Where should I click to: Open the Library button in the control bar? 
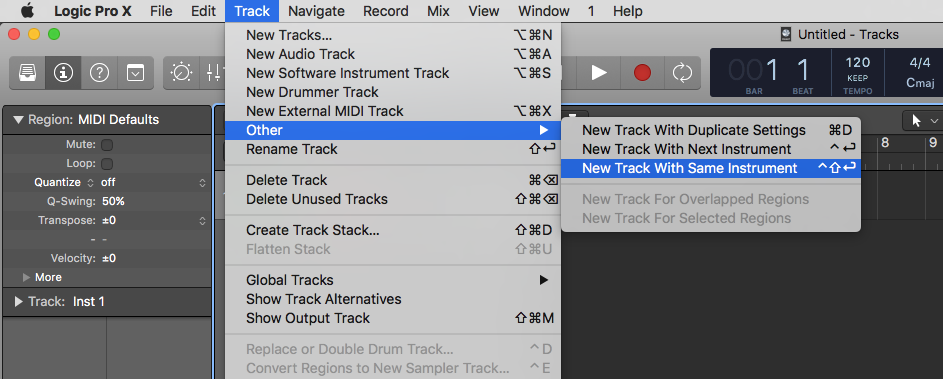pos(27,73)
